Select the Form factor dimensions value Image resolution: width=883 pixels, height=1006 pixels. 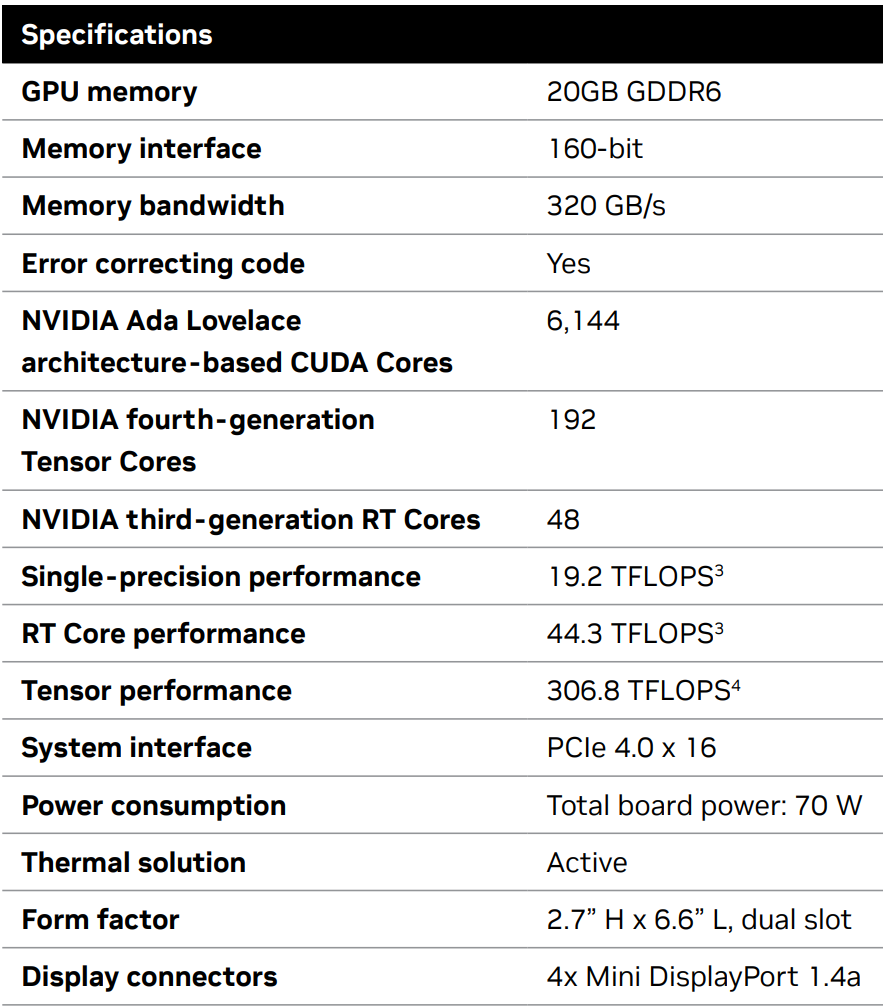(x=699, y=920)
